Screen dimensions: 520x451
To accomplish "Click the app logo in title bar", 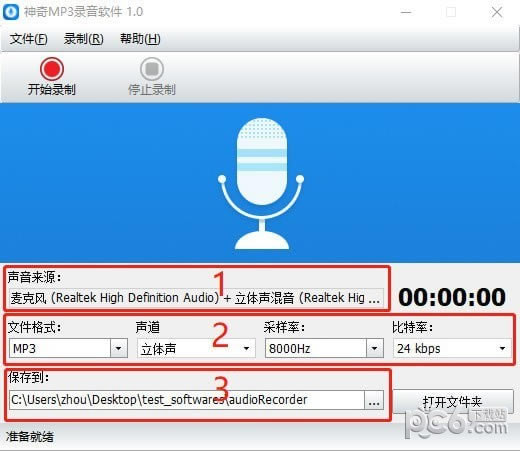I will click(x=11, y=12).
